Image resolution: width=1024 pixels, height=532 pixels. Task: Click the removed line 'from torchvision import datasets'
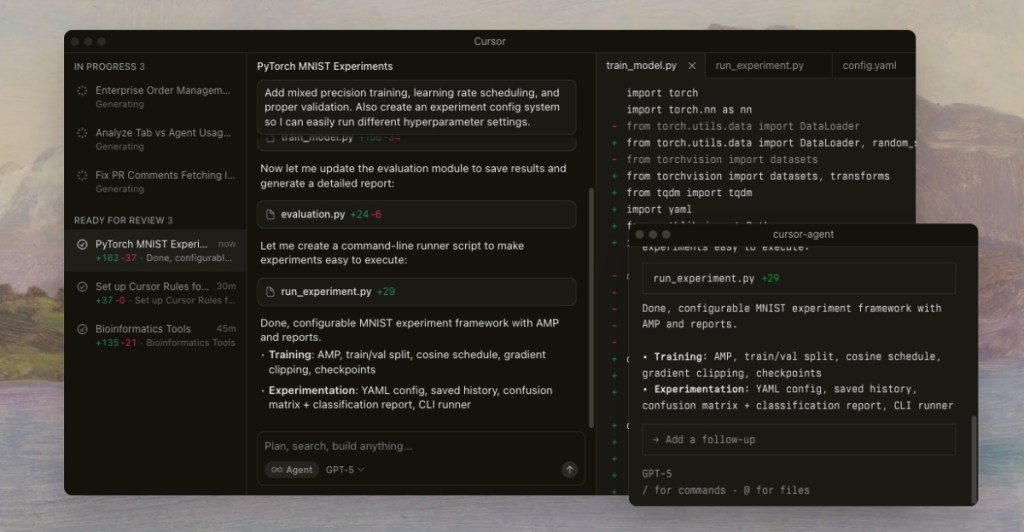coord(722,159)
